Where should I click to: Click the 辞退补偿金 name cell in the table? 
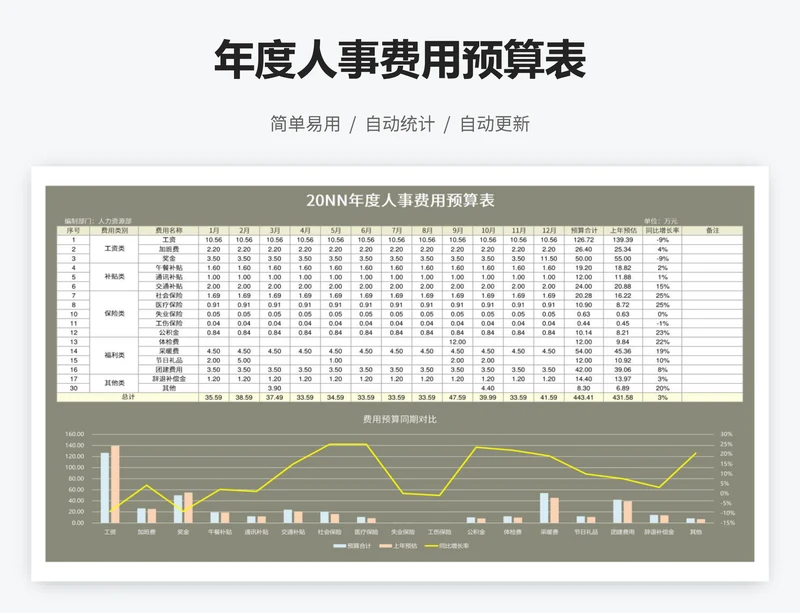tap(169, 379)
